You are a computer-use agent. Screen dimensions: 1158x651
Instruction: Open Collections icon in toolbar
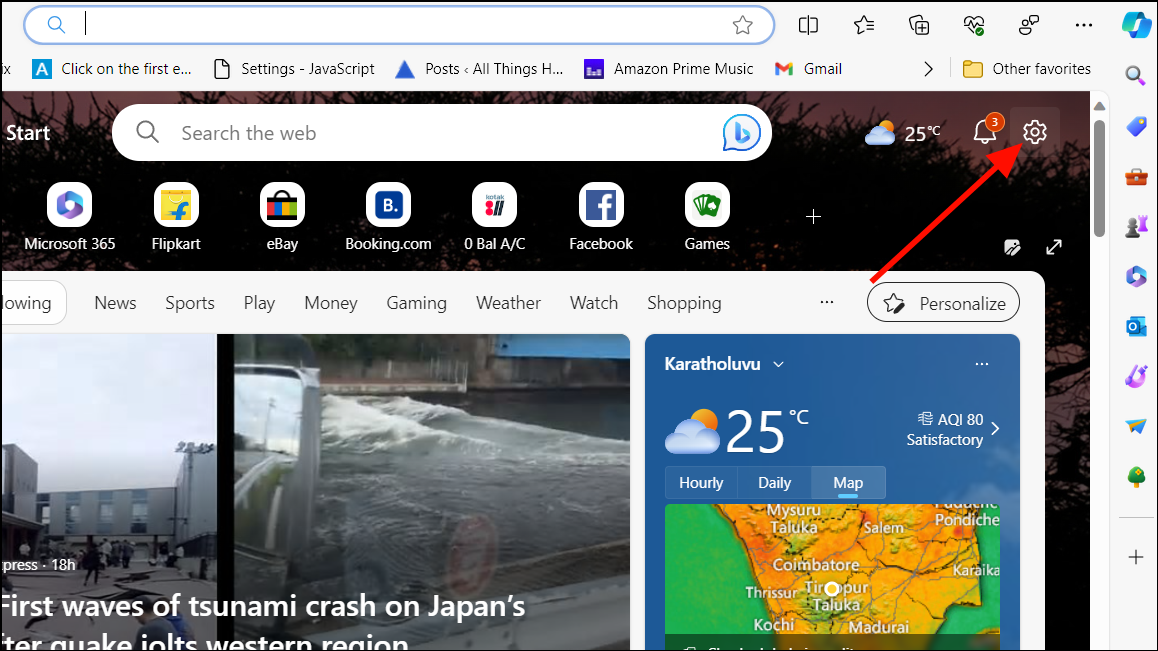(919, 25)
